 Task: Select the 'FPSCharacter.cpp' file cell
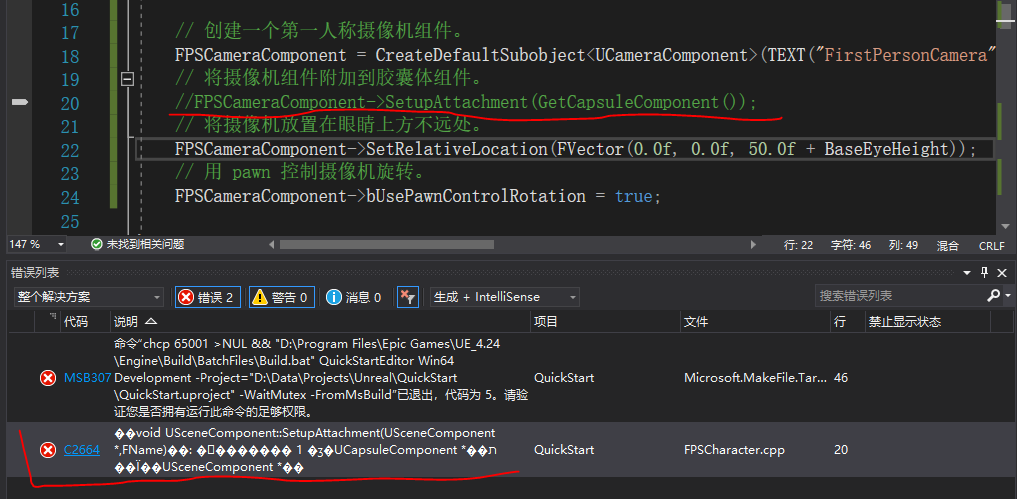734,450
